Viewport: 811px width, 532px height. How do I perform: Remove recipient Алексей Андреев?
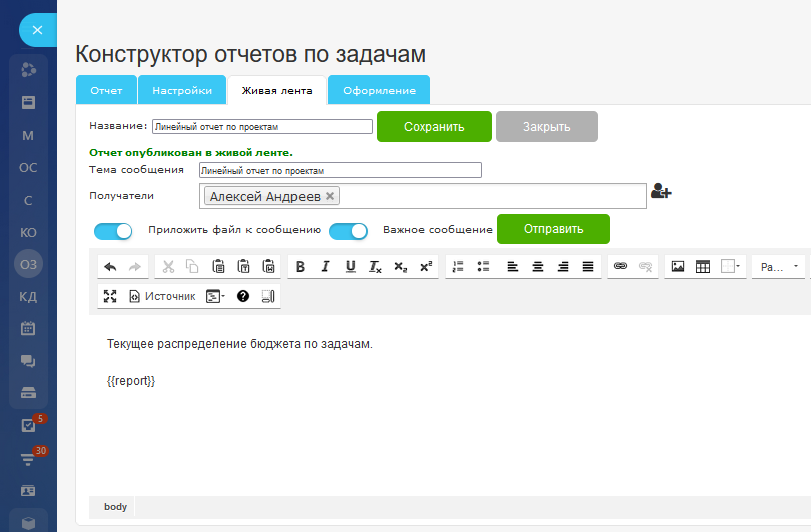[x=331, y=196]
